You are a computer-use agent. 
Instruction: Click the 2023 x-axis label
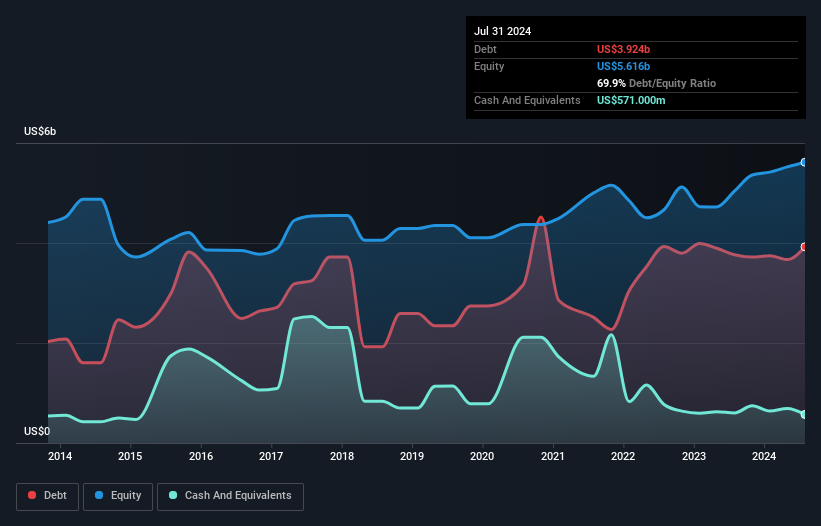pos(694,456)
